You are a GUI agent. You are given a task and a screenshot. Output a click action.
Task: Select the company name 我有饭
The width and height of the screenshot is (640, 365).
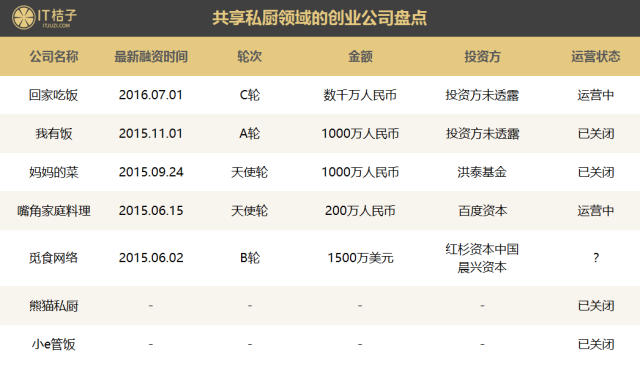click(x=53, y=134)
